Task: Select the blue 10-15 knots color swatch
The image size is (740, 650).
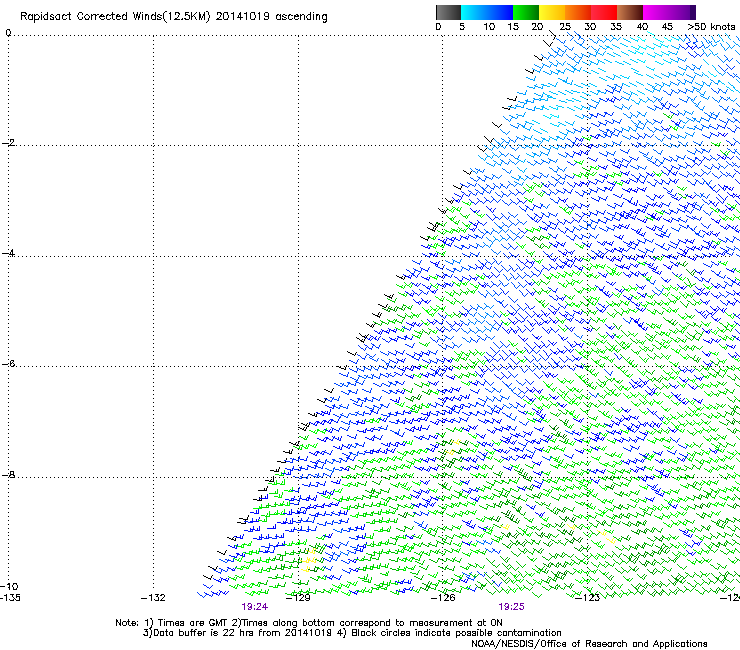Action: pos(500,12)
